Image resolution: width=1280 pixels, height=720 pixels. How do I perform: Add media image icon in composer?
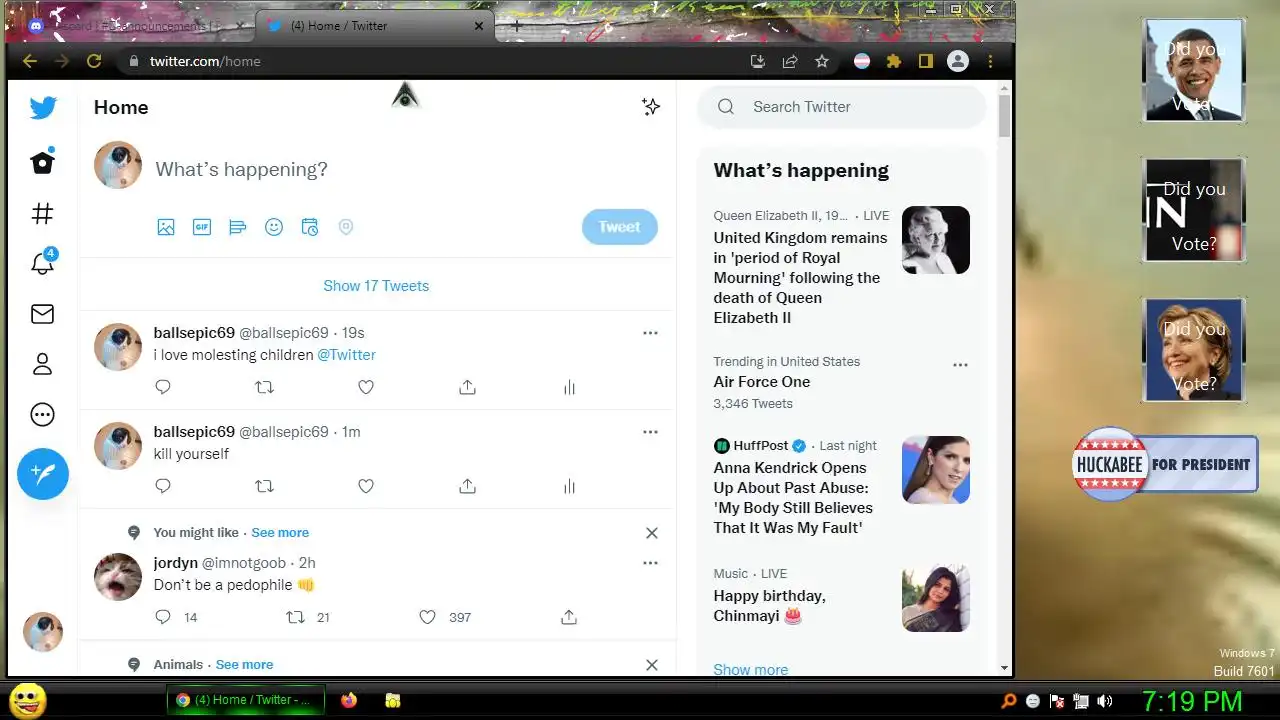pyautogui.click(x=166, y=227)
